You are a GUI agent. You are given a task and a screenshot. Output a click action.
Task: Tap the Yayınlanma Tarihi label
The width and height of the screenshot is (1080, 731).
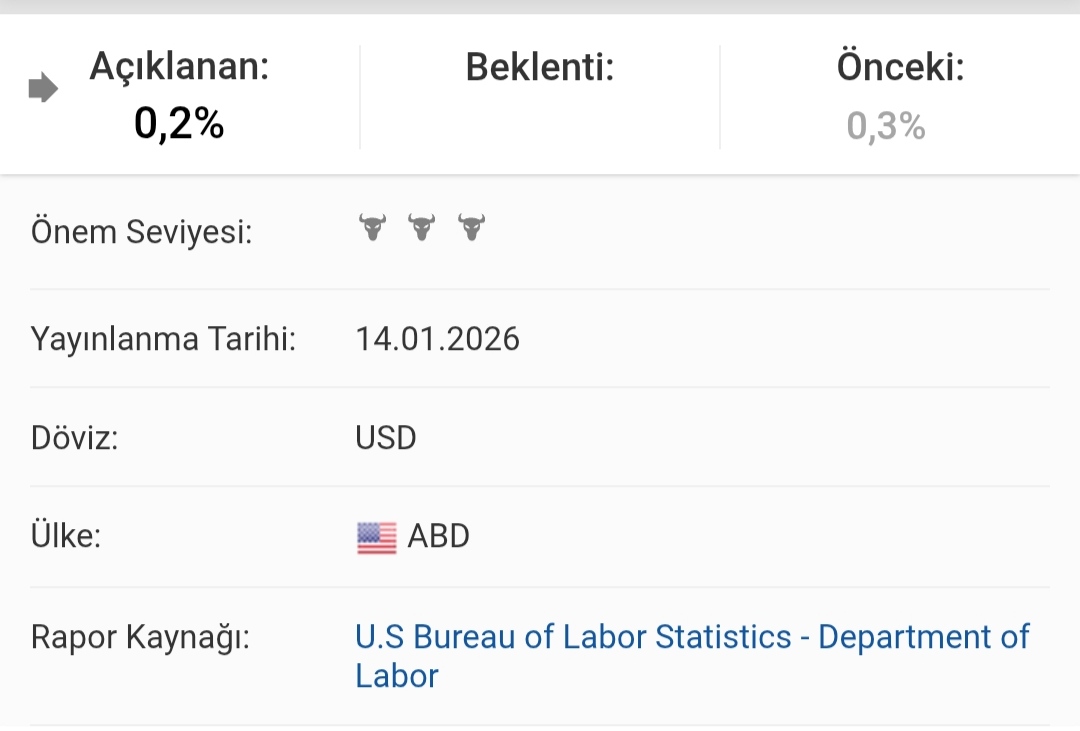[164, 339]
